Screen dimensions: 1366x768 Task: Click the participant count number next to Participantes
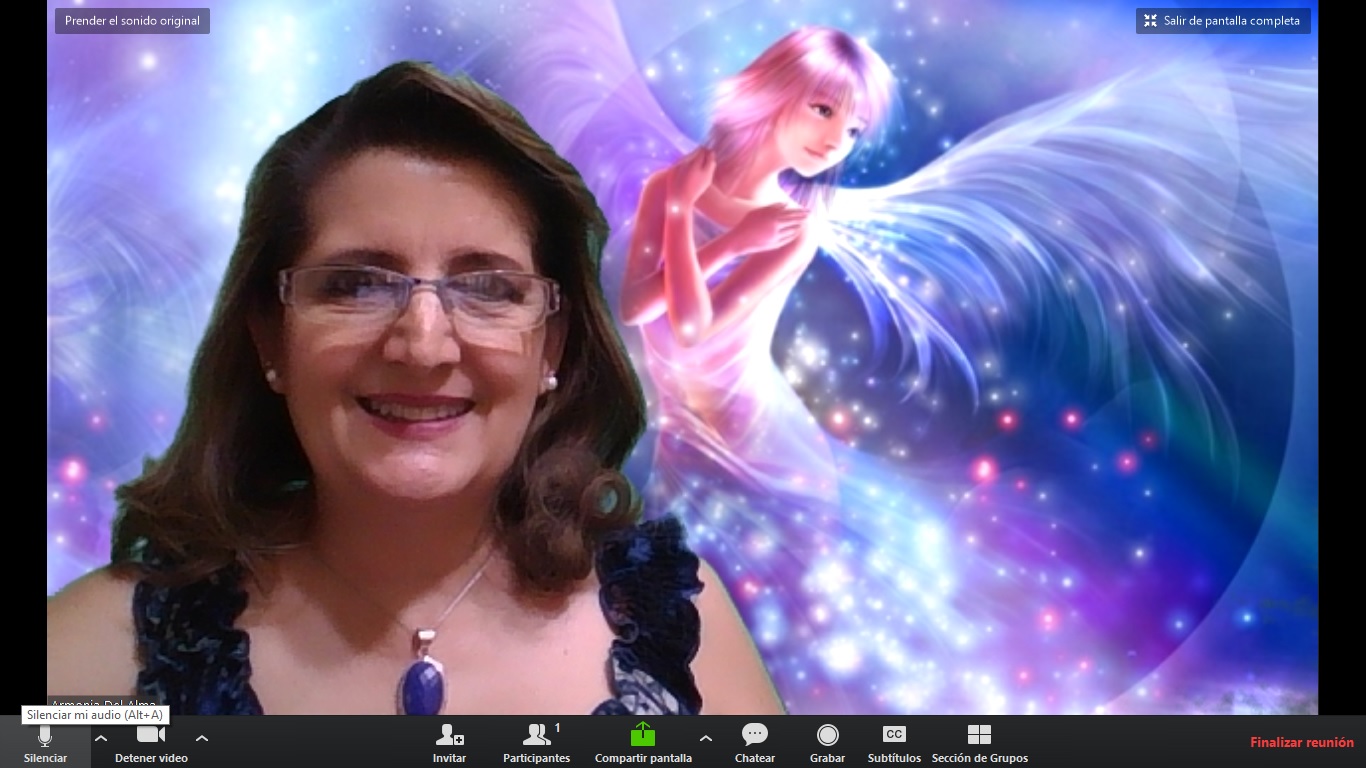point(558,728)
